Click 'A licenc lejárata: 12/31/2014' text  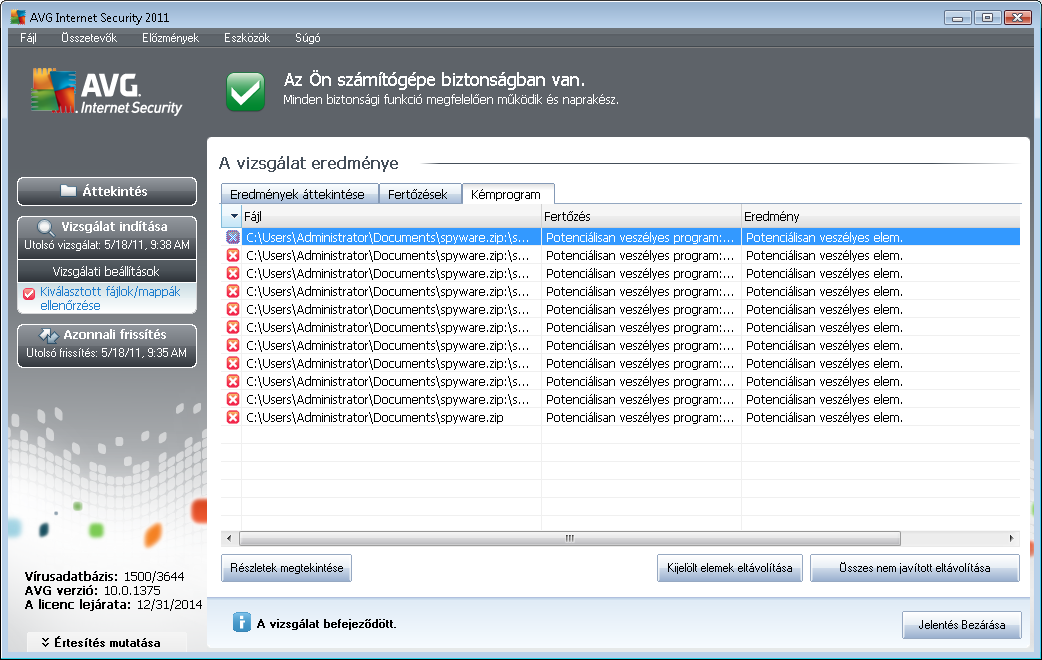(113, 604)
